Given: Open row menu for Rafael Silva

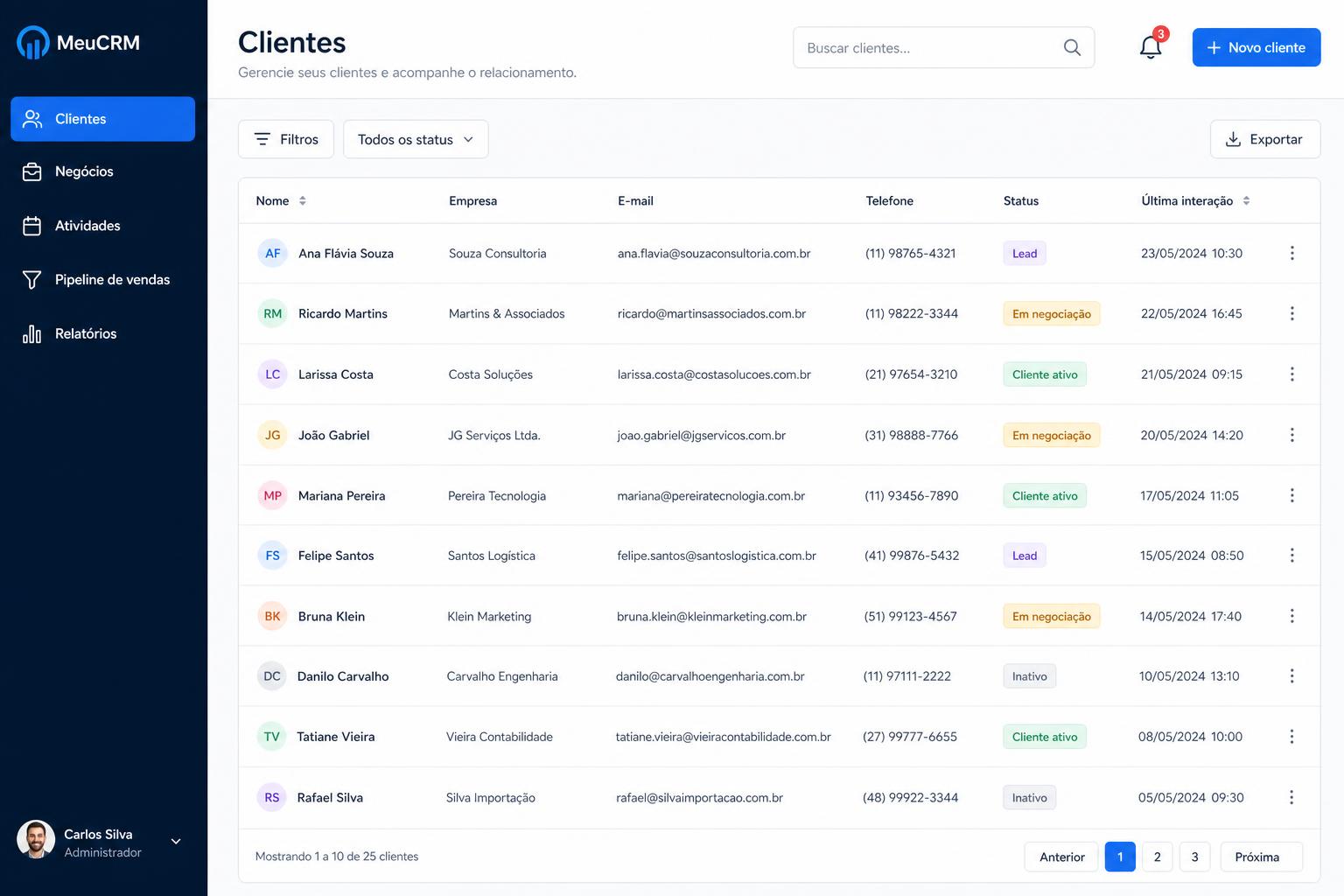Looking at the screenshot, I should 1291,797.
